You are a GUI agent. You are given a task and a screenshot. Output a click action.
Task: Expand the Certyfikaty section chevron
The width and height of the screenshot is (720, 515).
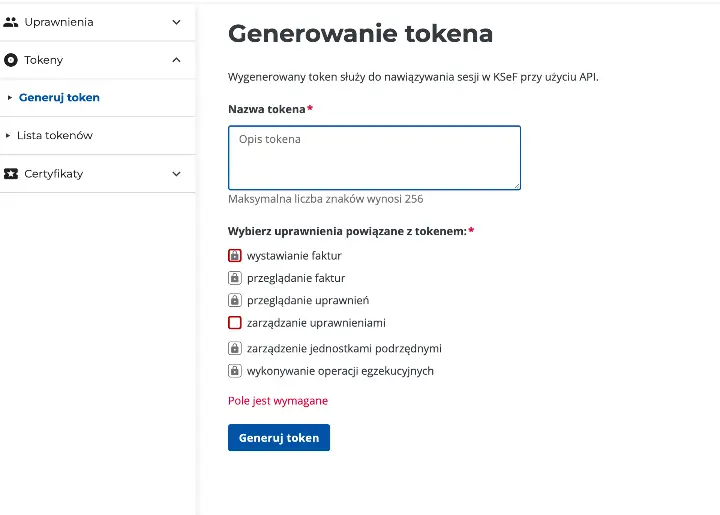coord(177,173)
